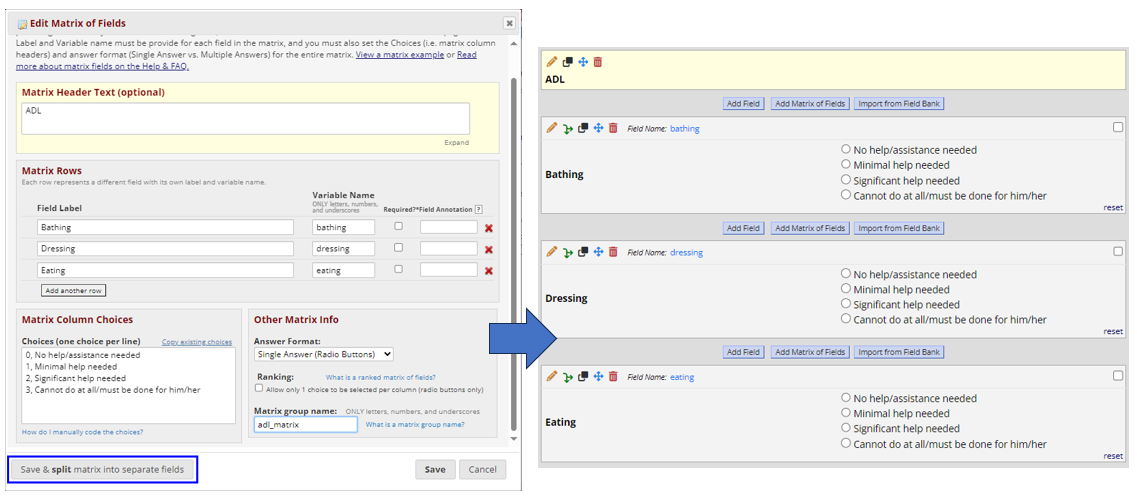The width and height of the screenshot is (1137, 496).
Task: Expand the Matrix Header Text box
Action: click(456, 143)
